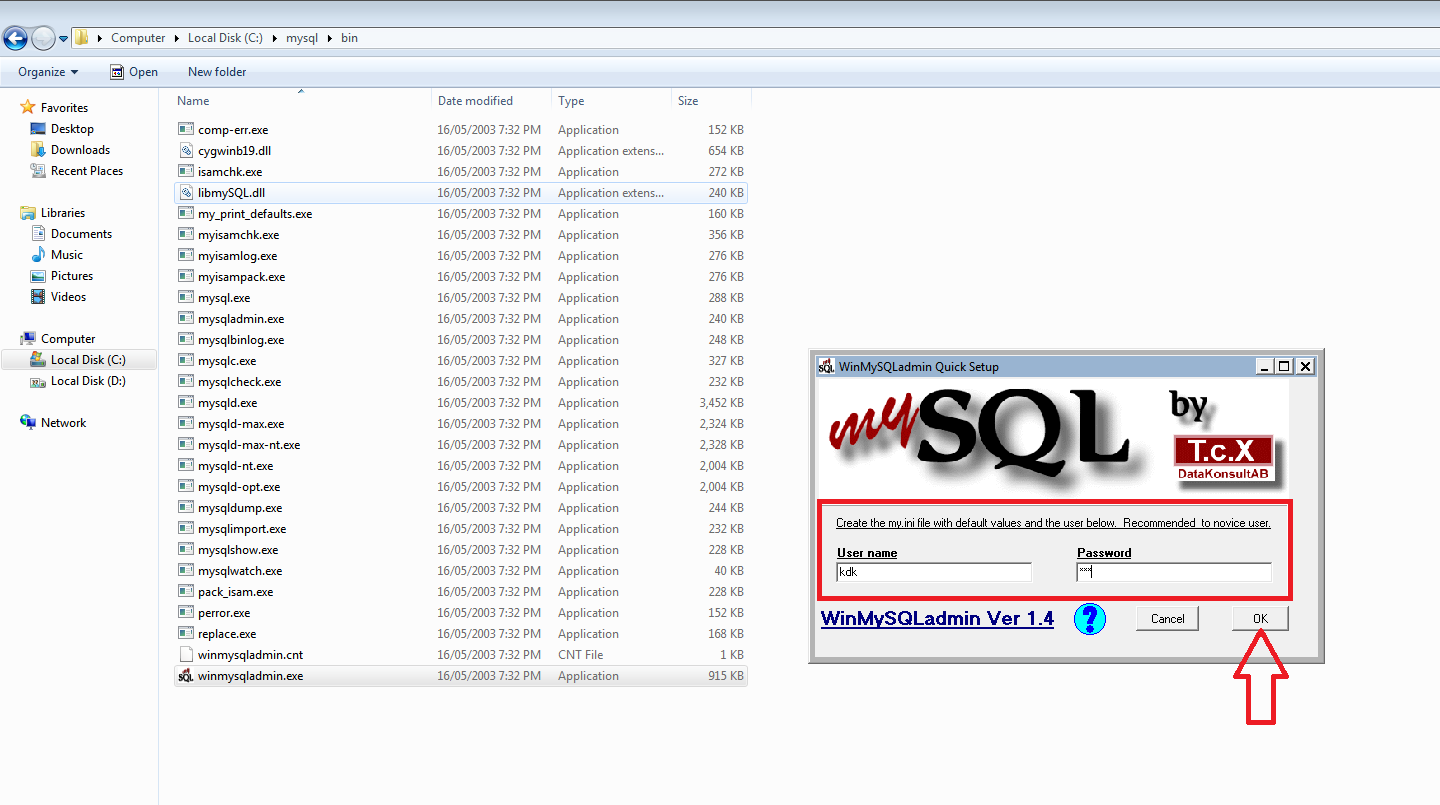Select the mysqladmin.exe file name
Viewport: 1440px width, 805px height.
pyautogui.click(x=241, y=319)
